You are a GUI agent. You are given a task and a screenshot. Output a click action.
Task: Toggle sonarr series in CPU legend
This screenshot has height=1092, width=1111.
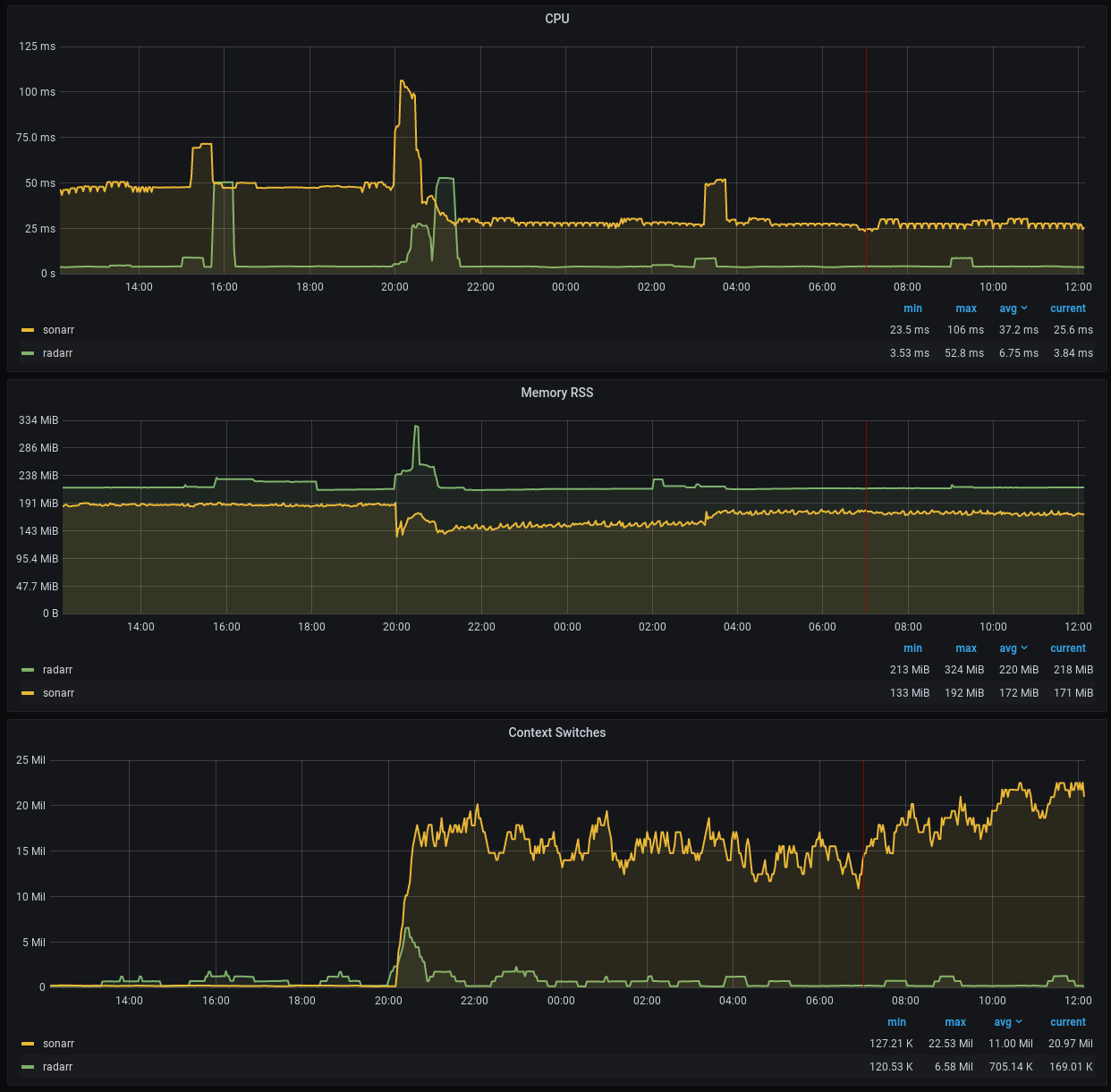point(58,330)
